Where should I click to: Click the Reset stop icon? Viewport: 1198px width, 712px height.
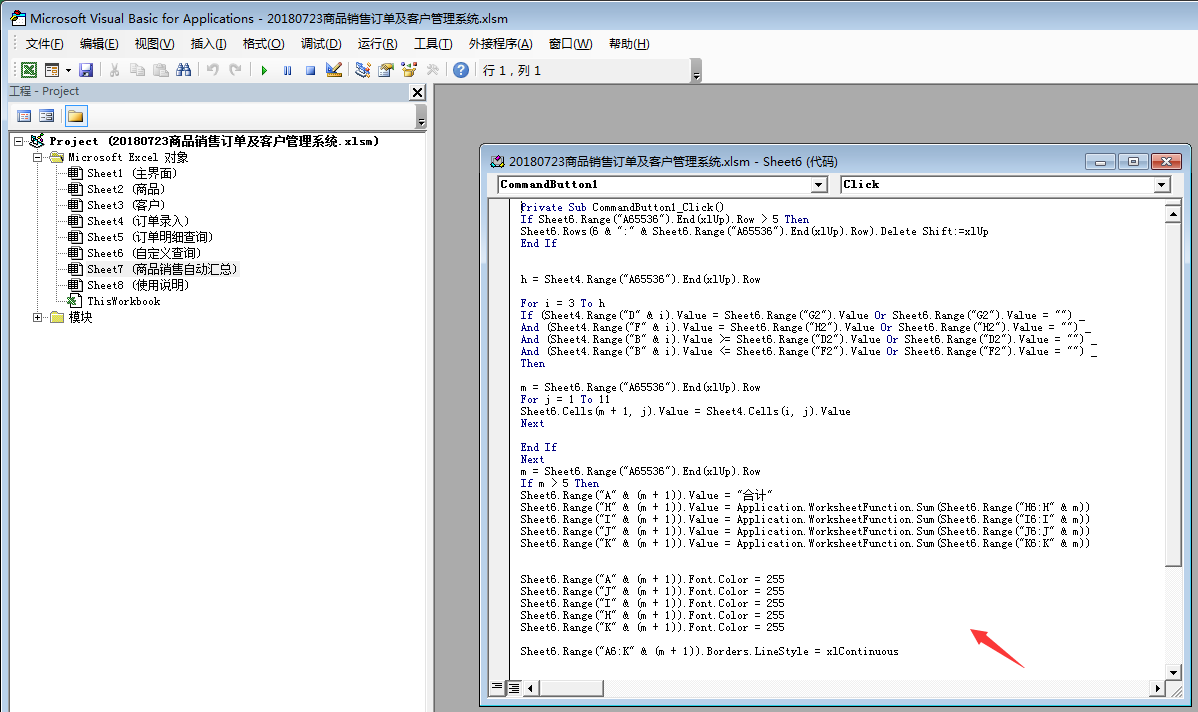(310, 70)
